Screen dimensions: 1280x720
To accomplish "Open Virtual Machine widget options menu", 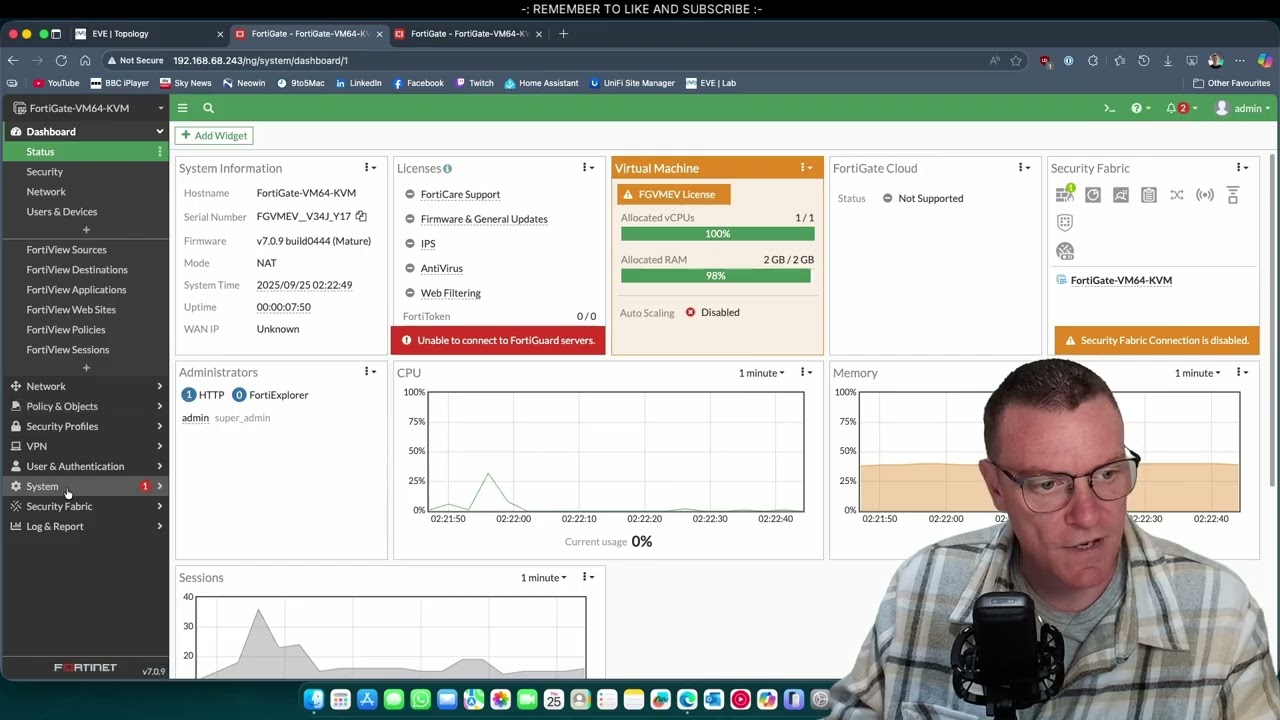I will (x=806, y=168).
